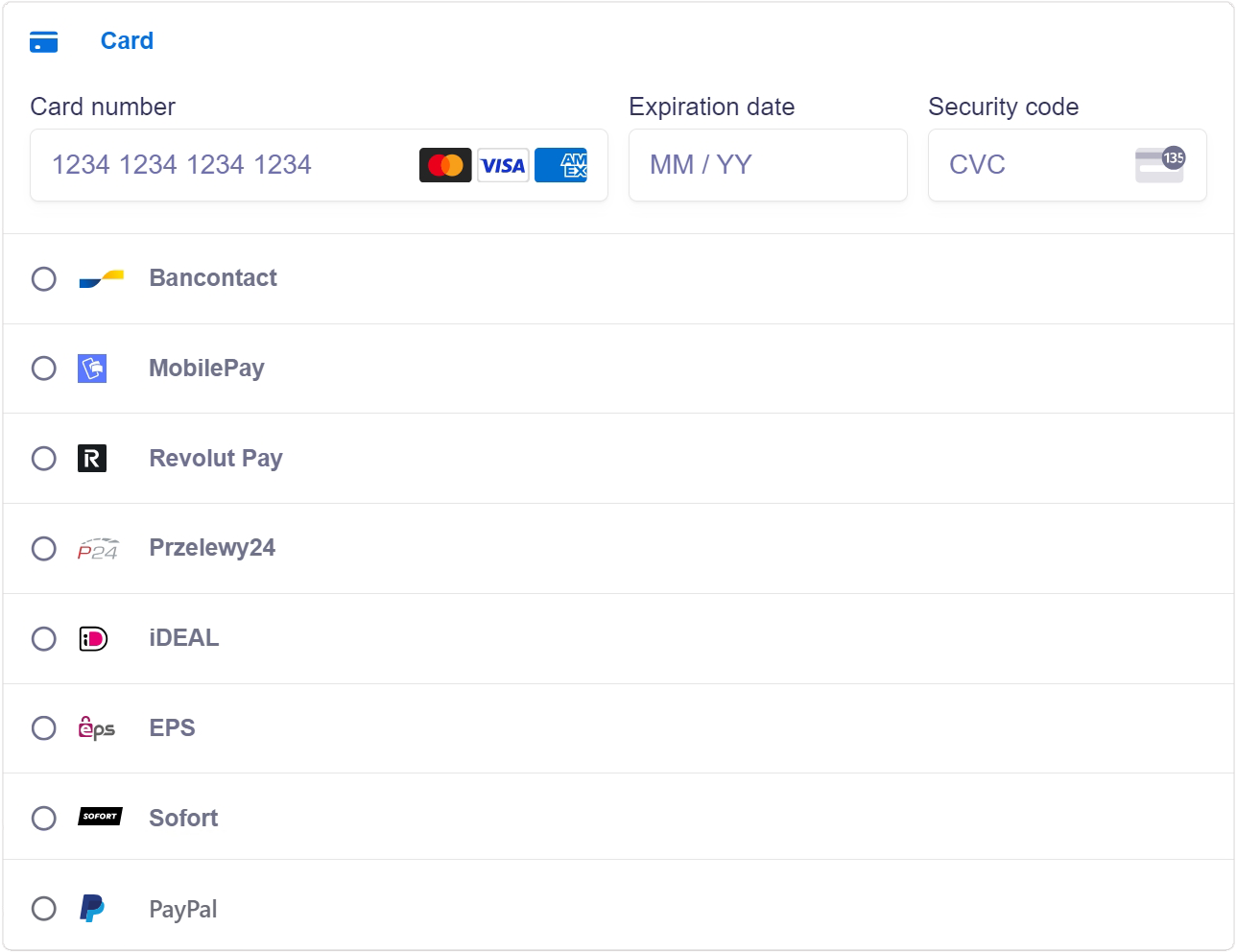
Task: Click the Visa logo in the card field
Action: coord(503,165)
